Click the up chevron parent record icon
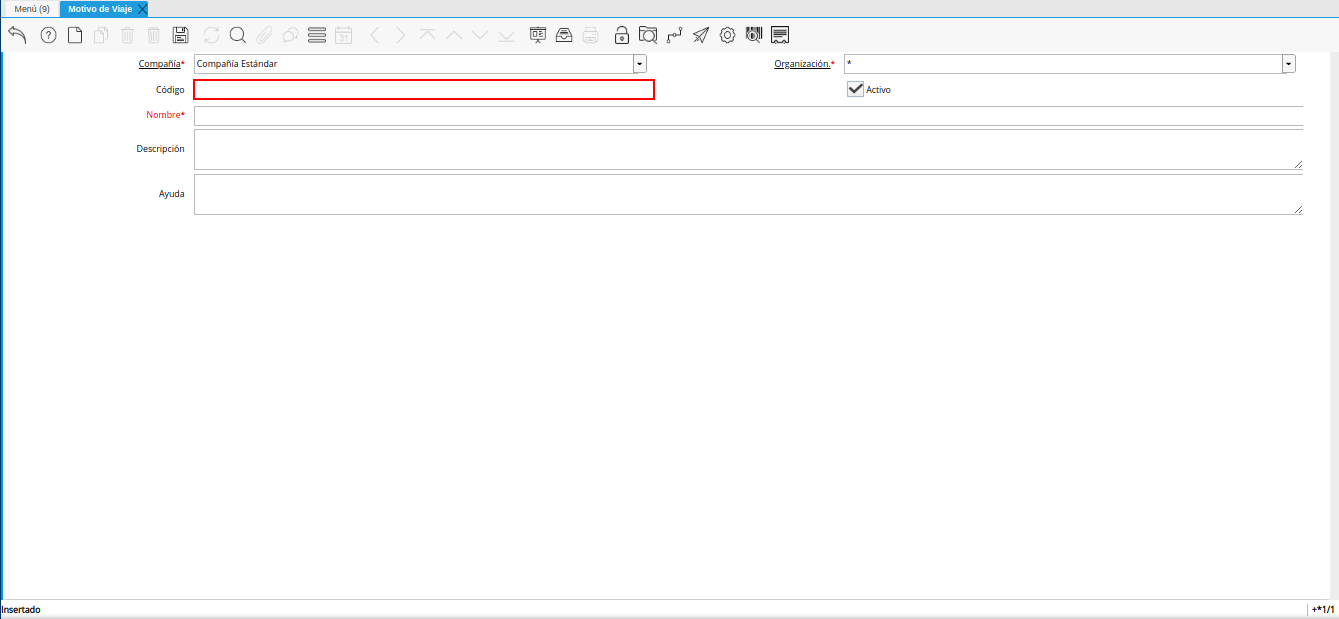The height and width of the screenshot is (619, 1339). (454, 35)
